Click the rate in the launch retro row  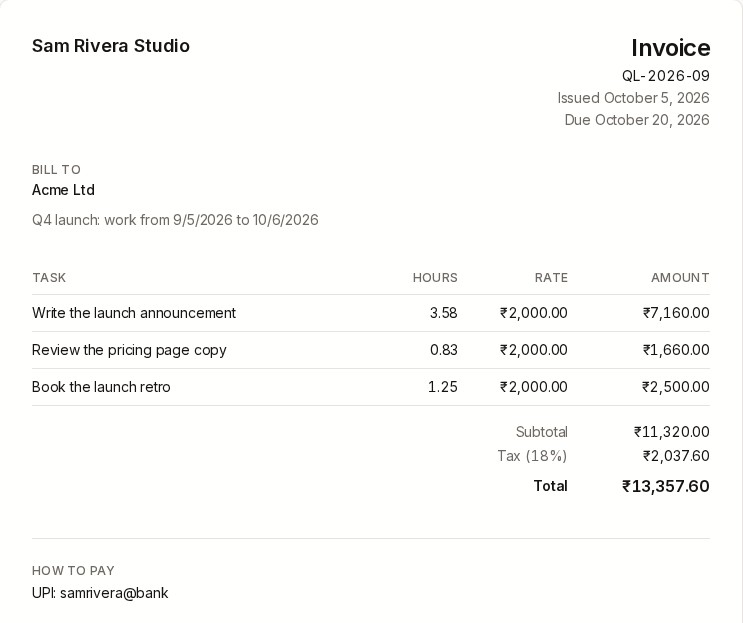click(x=534, y=387)
